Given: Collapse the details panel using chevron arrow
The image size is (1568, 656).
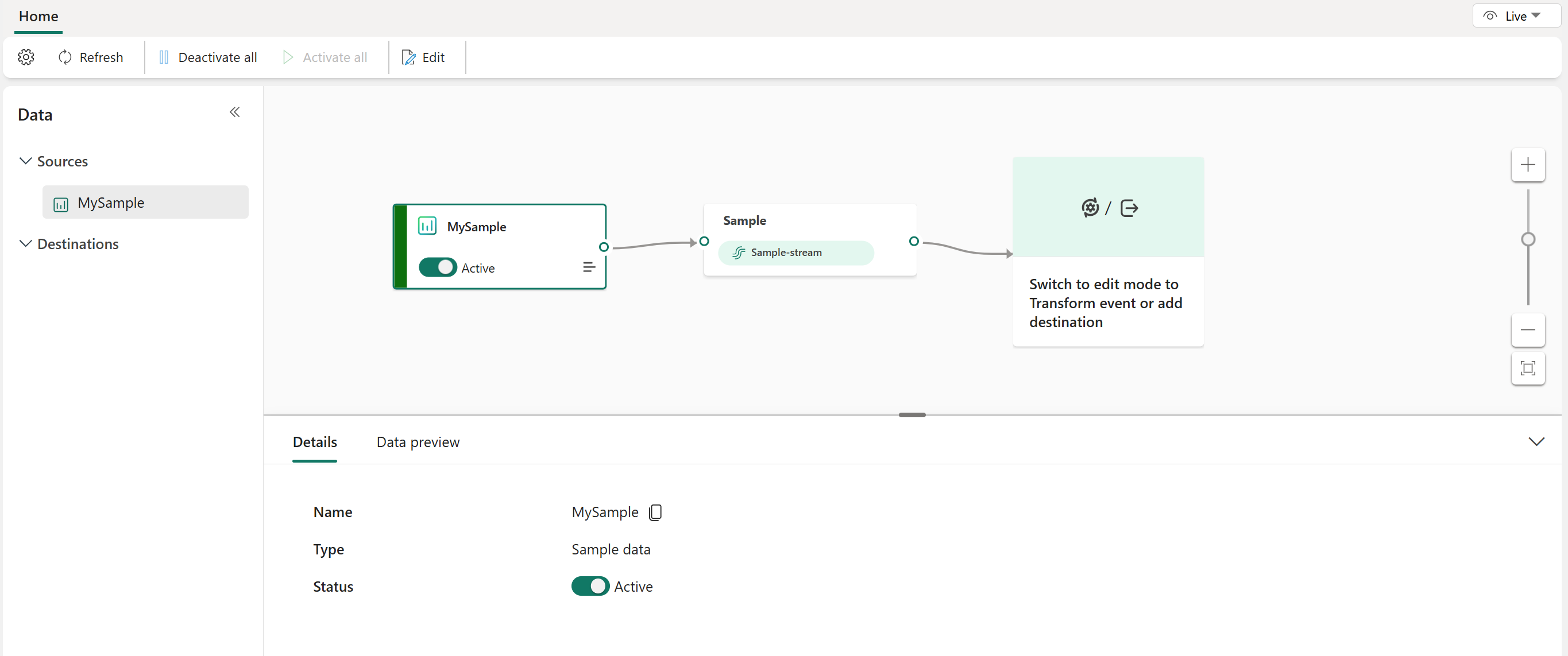Looking at the screenshot, I should (x=1536, y=441).
